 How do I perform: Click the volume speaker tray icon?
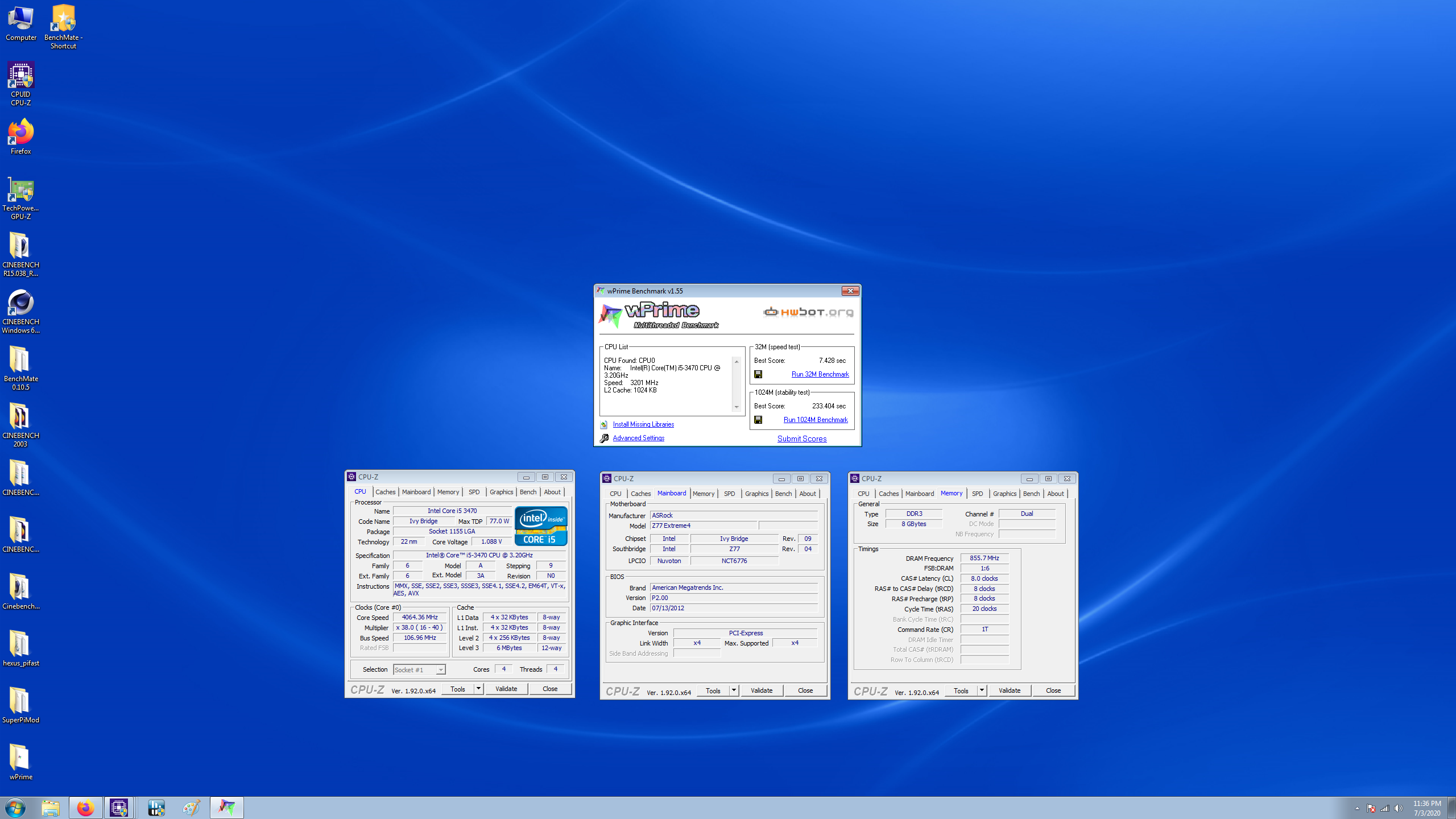pos(1399,808)
